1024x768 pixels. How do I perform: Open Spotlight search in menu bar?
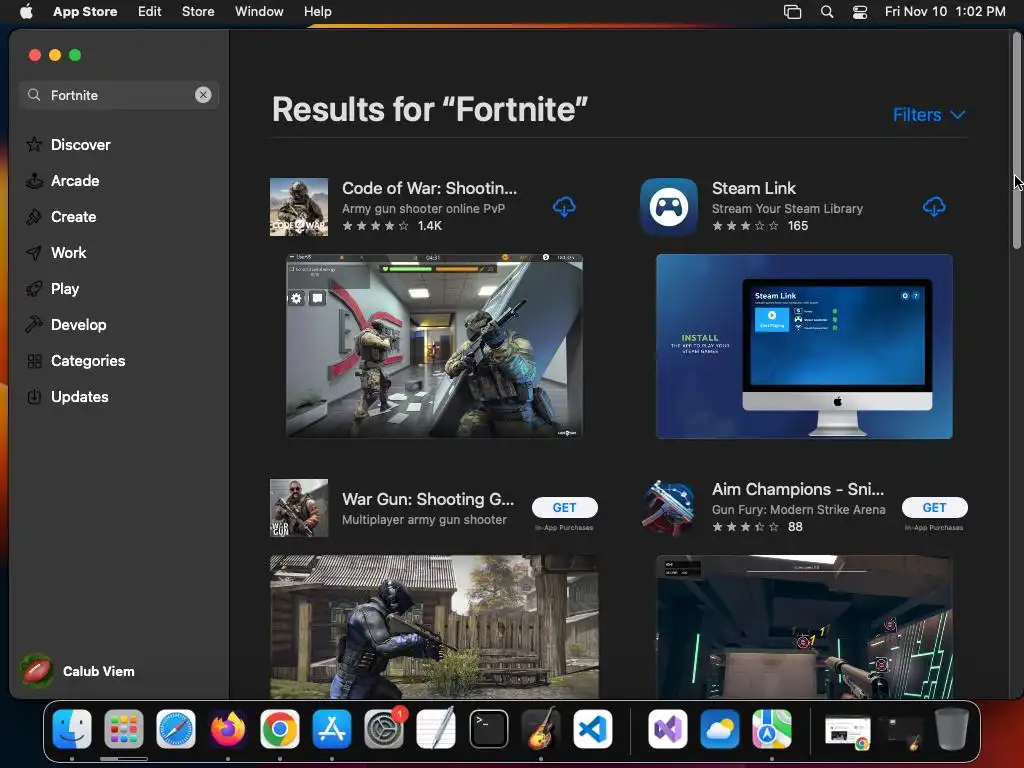827,12
